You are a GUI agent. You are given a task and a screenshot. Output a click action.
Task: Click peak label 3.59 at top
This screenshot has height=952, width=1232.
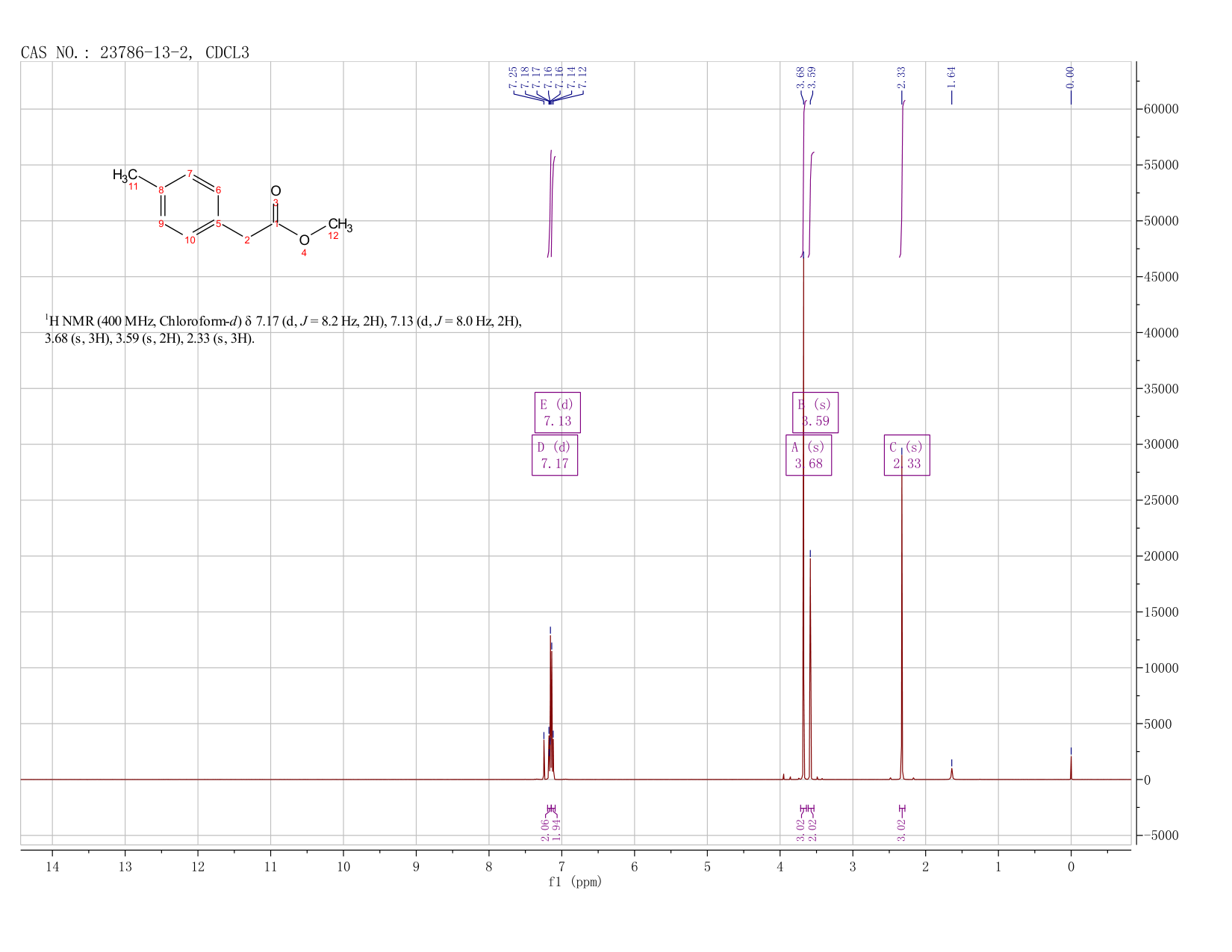812,77
